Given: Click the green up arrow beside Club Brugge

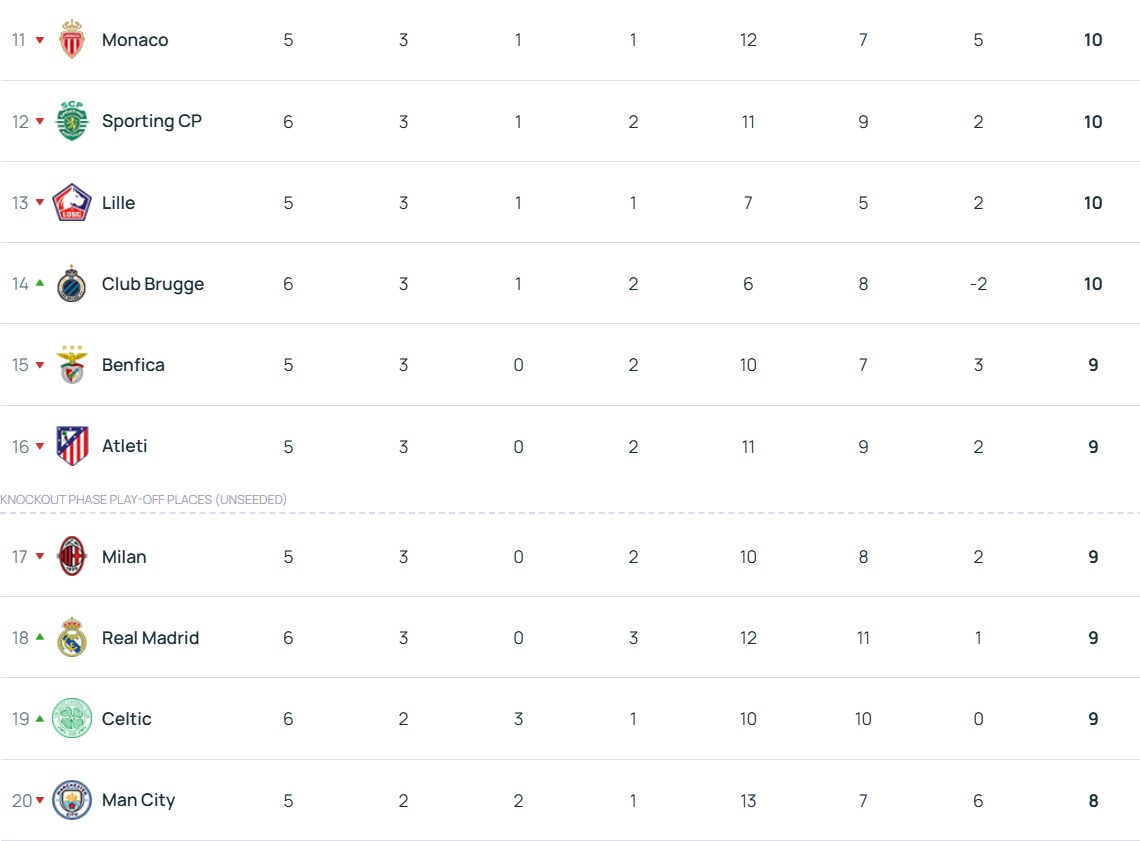Looking at the screenshot, I should pos(40,283).
